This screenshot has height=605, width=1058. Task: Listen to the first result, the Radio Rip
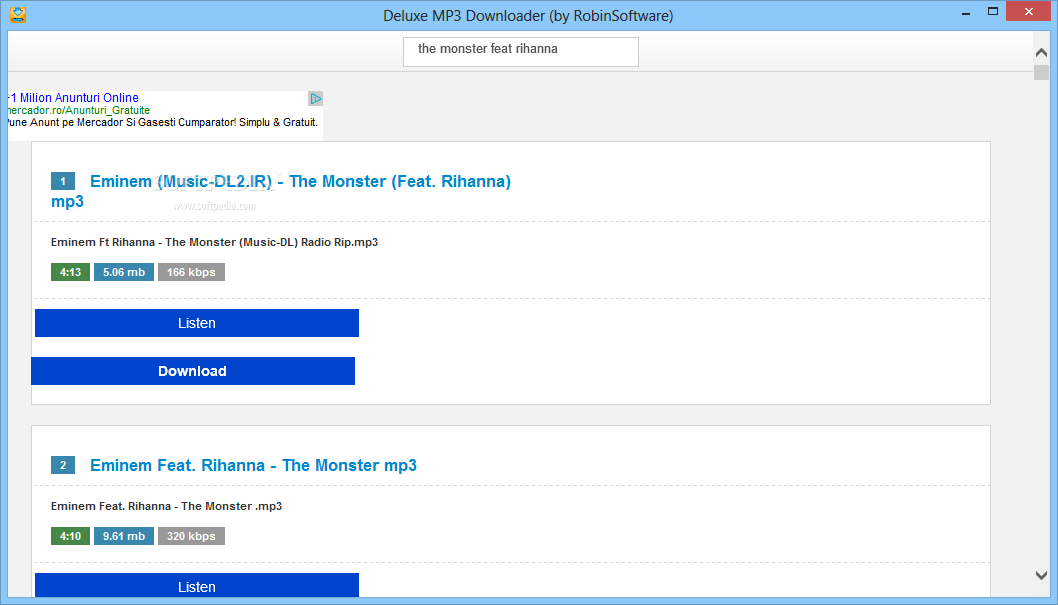(197, 323)
